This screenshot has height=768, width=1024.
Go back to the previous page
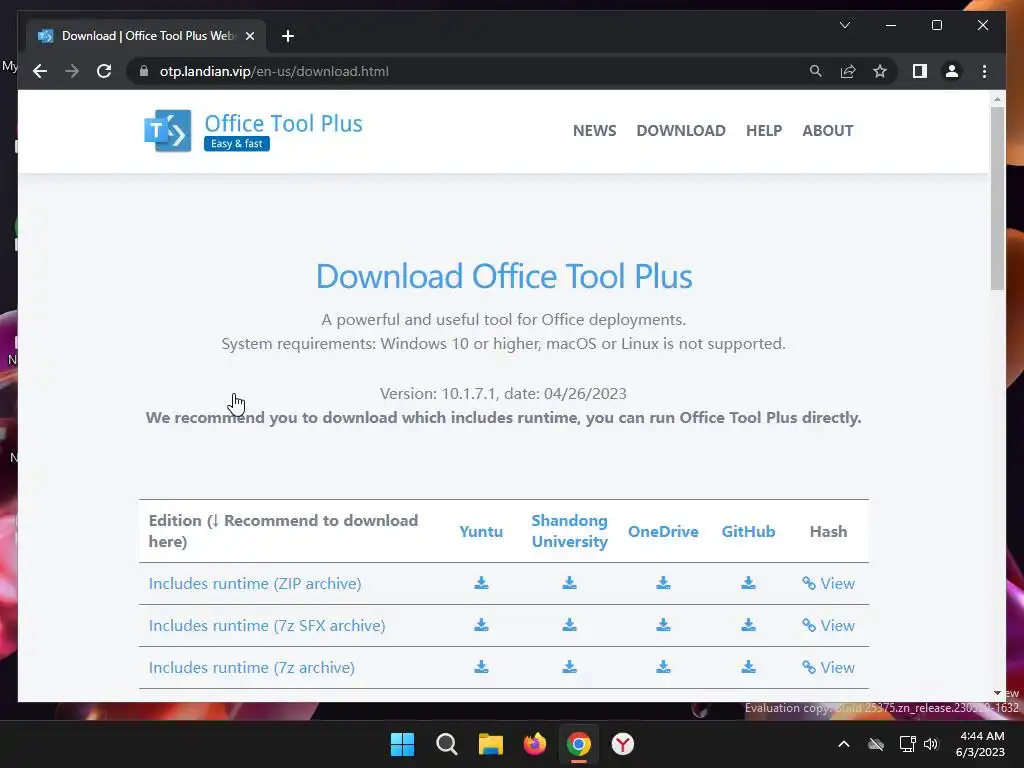tap(40, 71)
